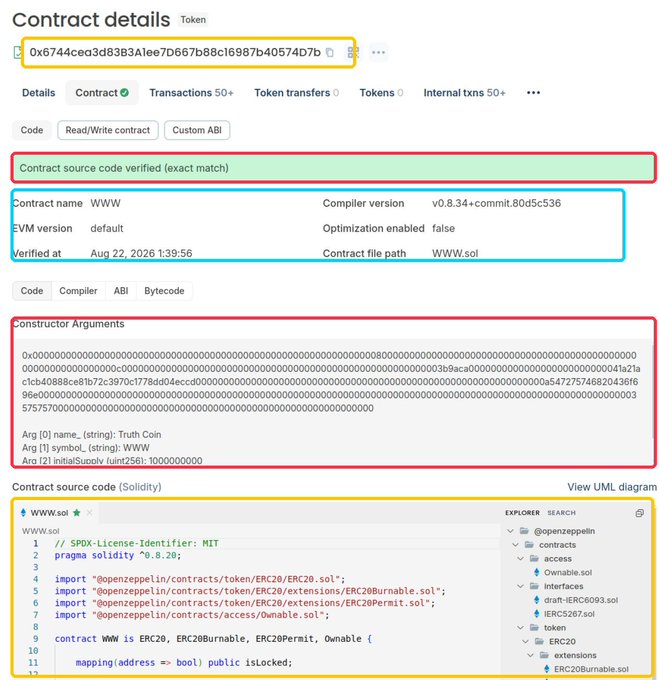
Task: Collapse the explorer panel icon
Action: 639,513
